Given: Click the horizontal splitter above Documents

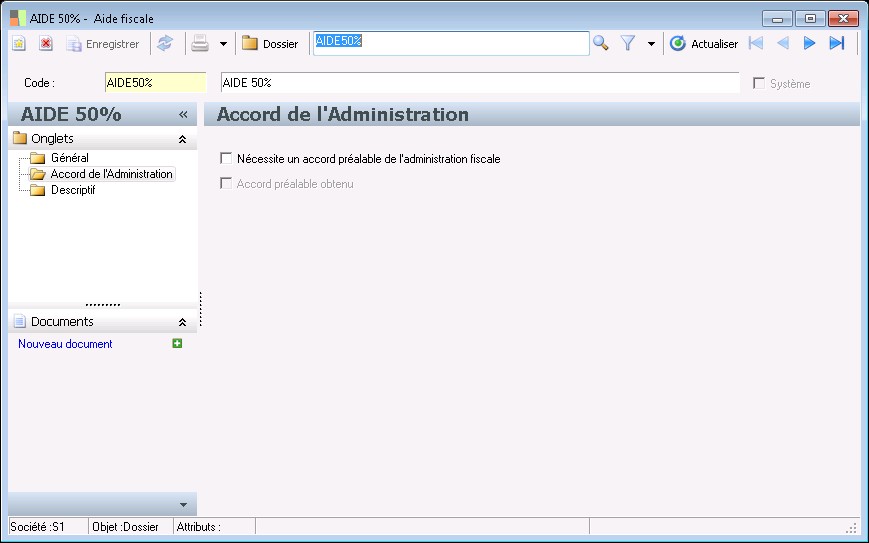Looking at the screenshot, I should (103, 305).
